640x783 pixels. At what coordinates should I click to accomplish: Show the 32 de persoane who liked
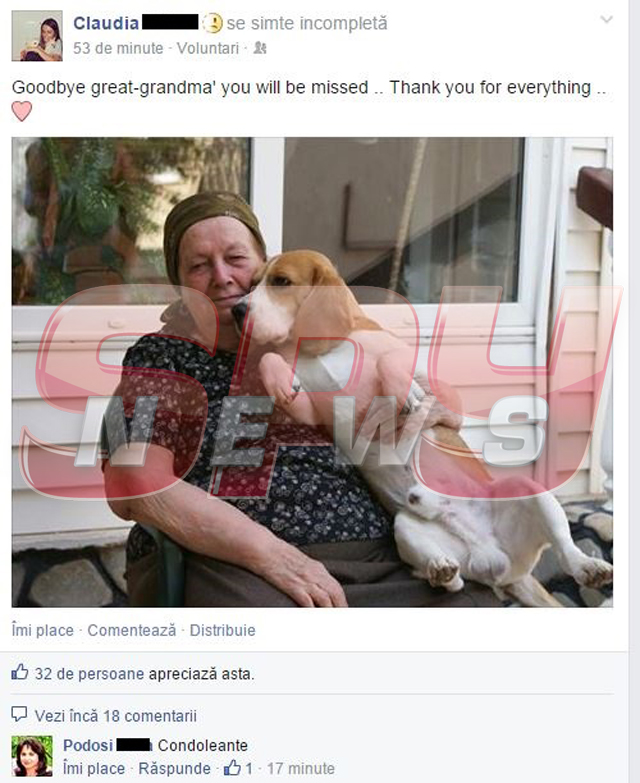click(89, 674)
